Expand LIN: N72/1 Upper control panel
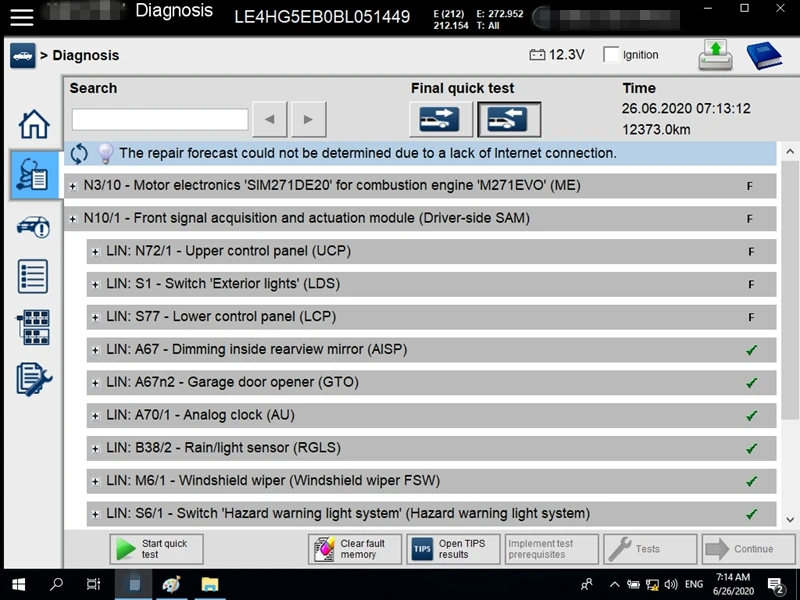Viewport: 800px width, 600px height. pyautogui.click(x=95, y=252)
